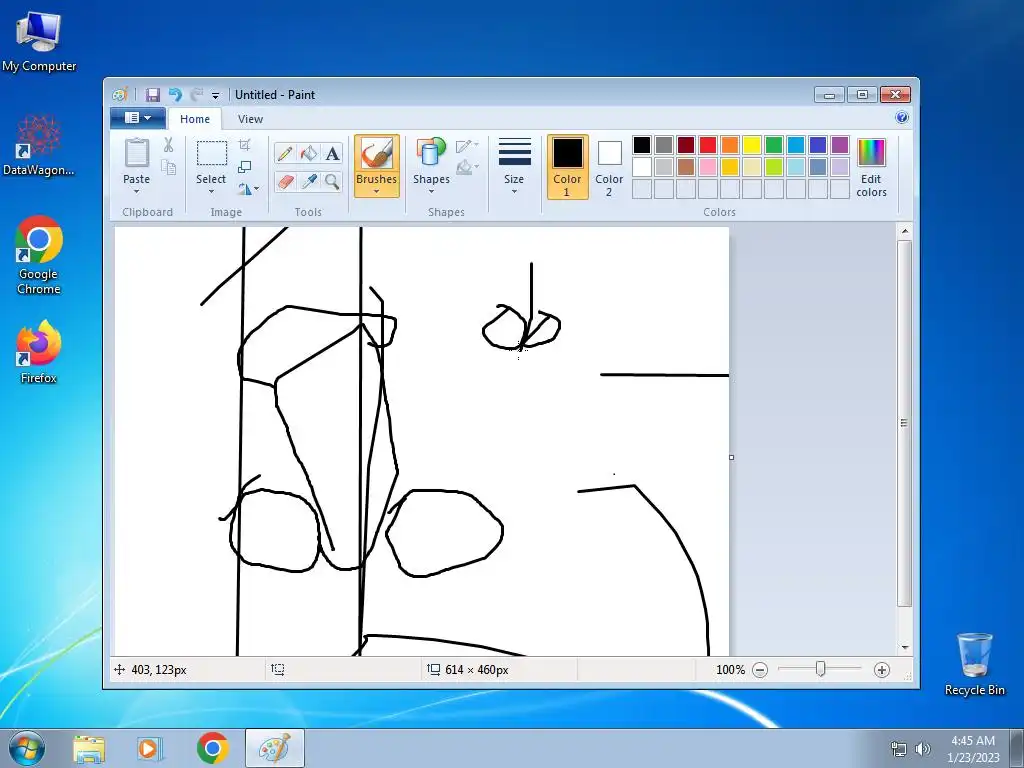
Task: Open the Size line thickness dropdown
Action: [x=514, y=166]
